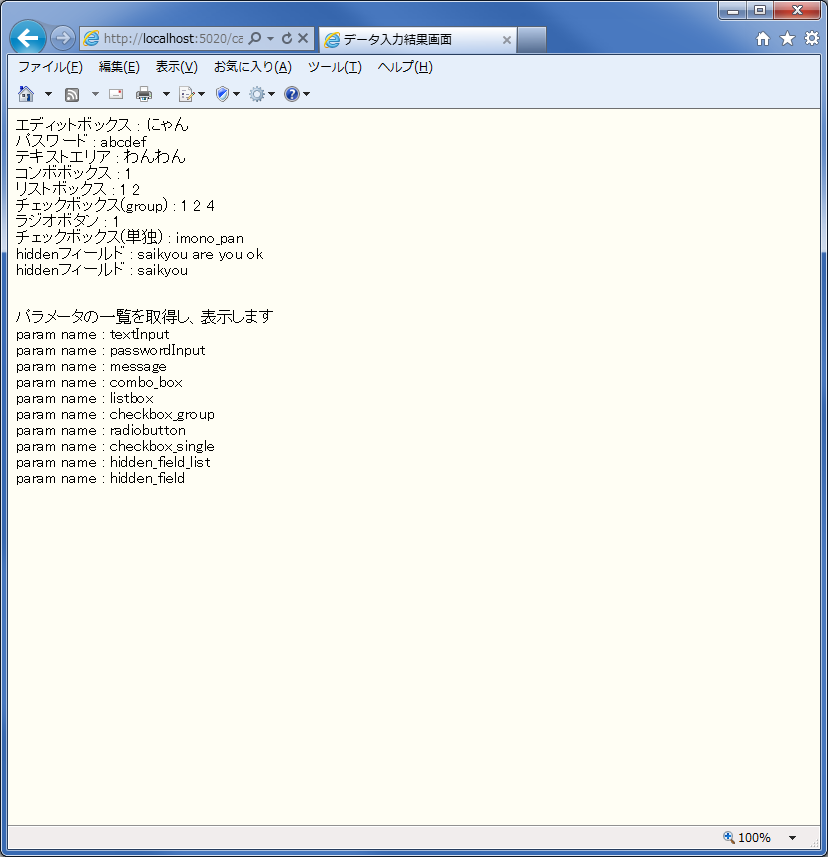
Task: Open a new blank tab
Action: (x=532, y=39)
